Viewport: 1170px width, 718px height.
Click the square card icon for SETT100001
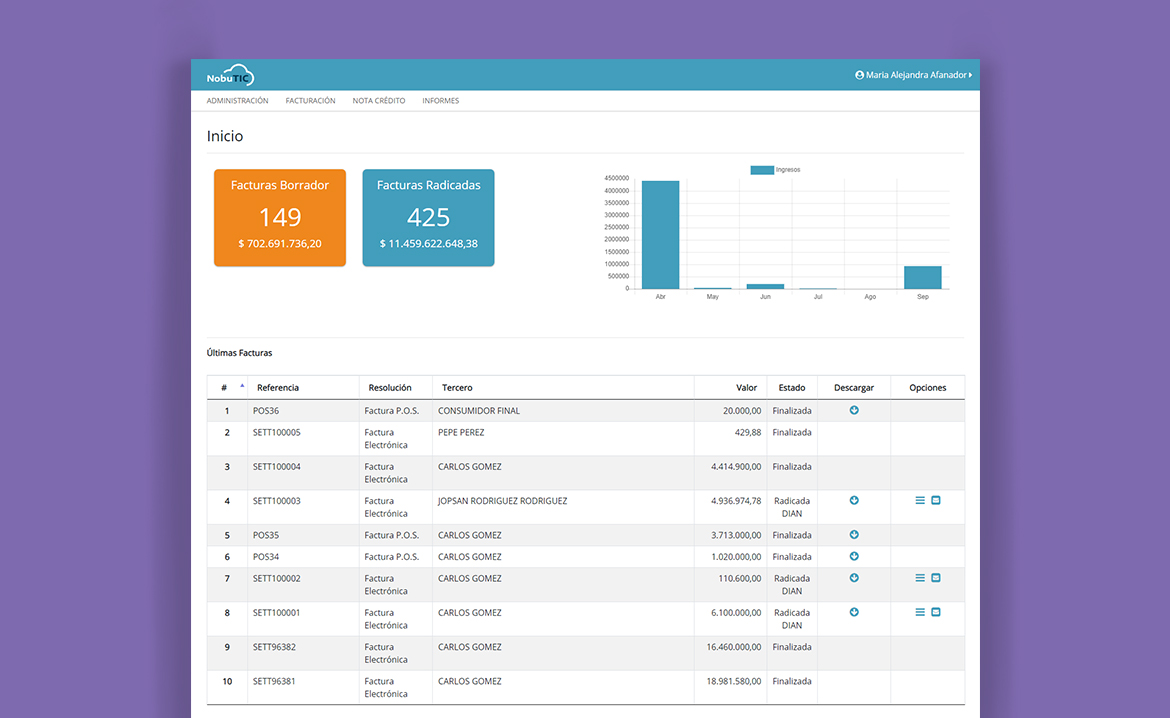click(x=936, y=613)
